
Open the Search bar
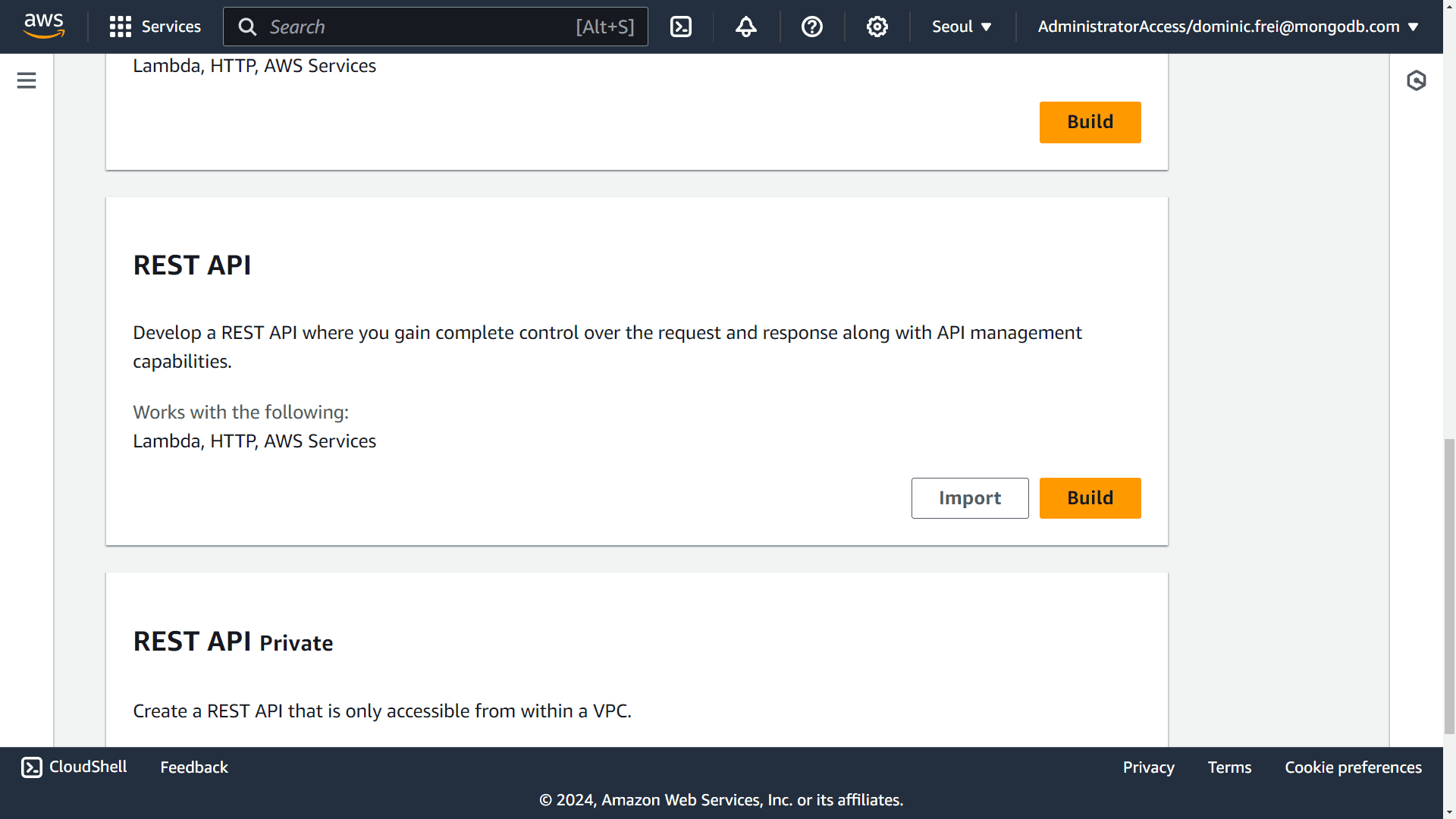click(435, 26)
